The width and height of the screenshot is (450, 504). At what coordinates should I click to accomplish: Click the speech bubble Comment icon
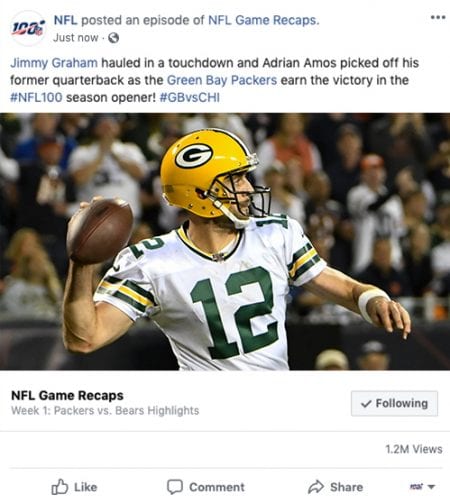point(175,487)
